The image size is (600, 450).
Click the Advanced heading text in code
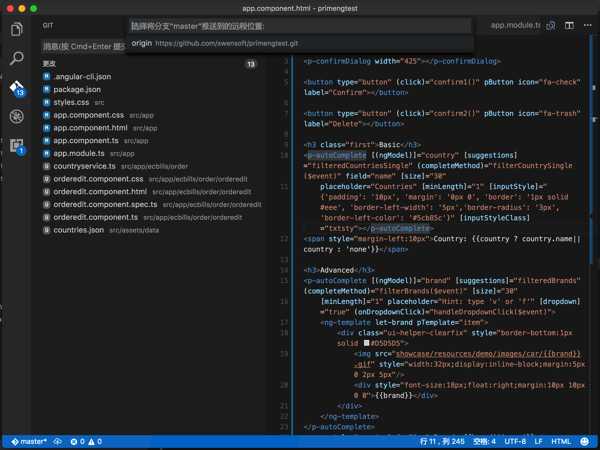coord(337,270)
